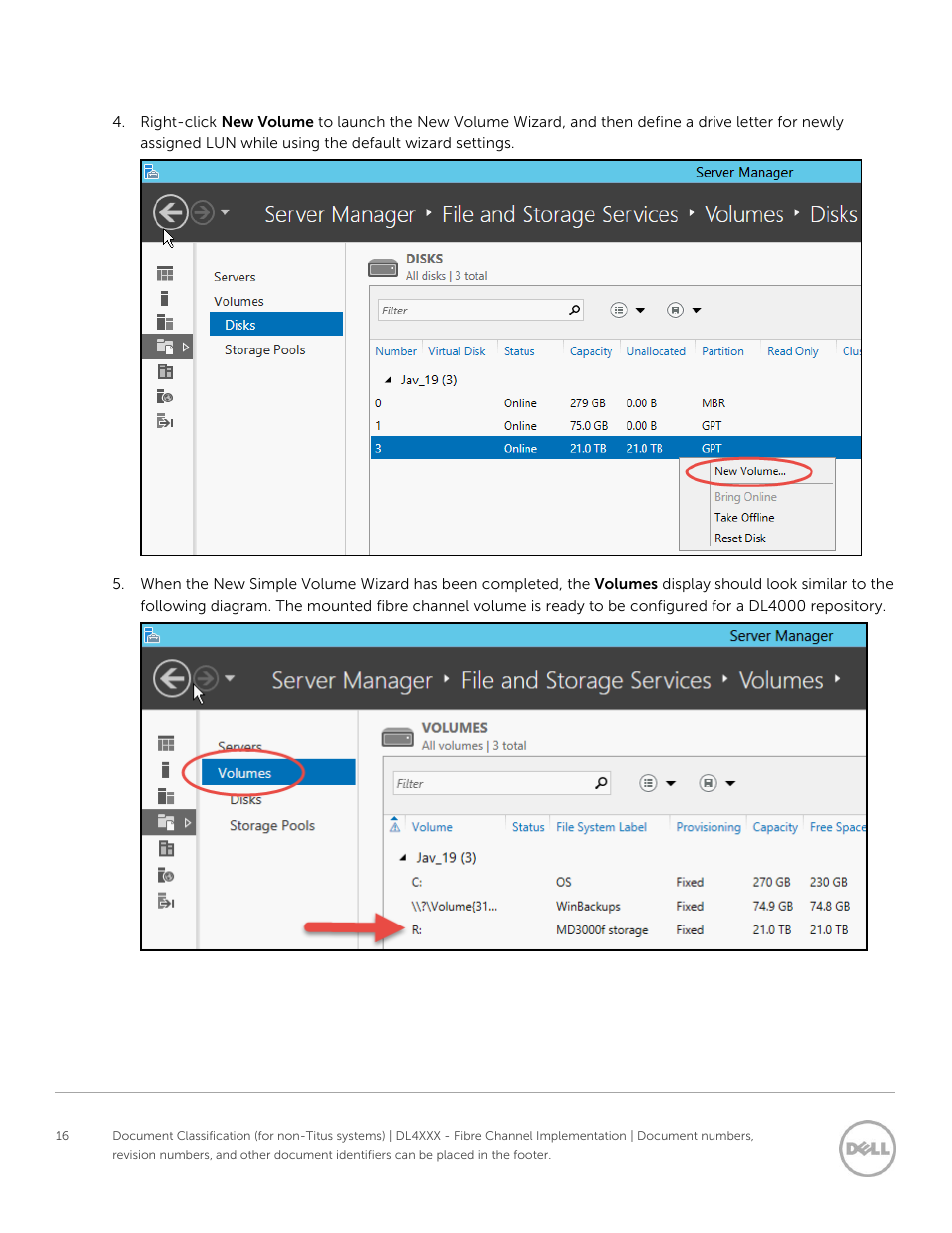Click the alert icon column header in the Volumes table
The height and width of the screenshot is (1233, 952).
395,826
